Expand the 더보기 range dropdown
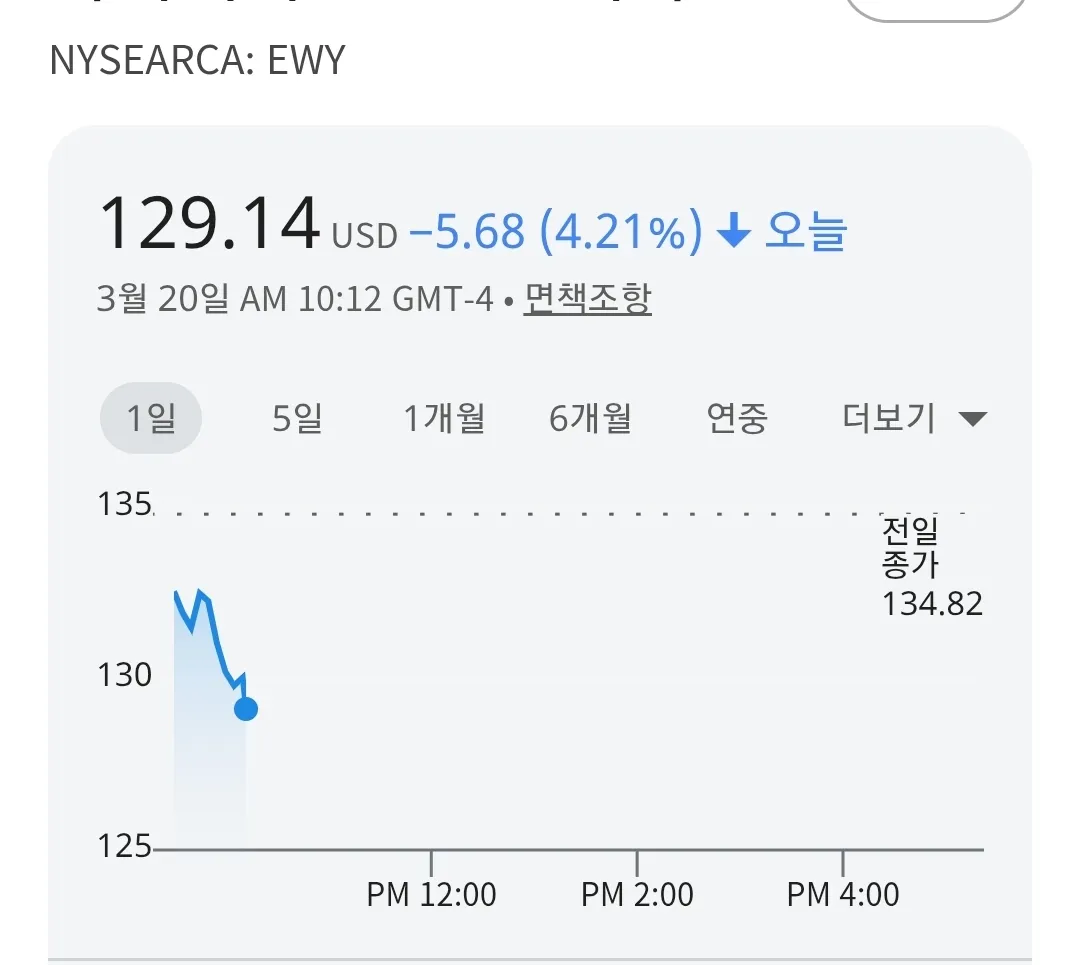The width and height of the screenshot is (1080, 965). pyautogui.click(x=889, y=418)
